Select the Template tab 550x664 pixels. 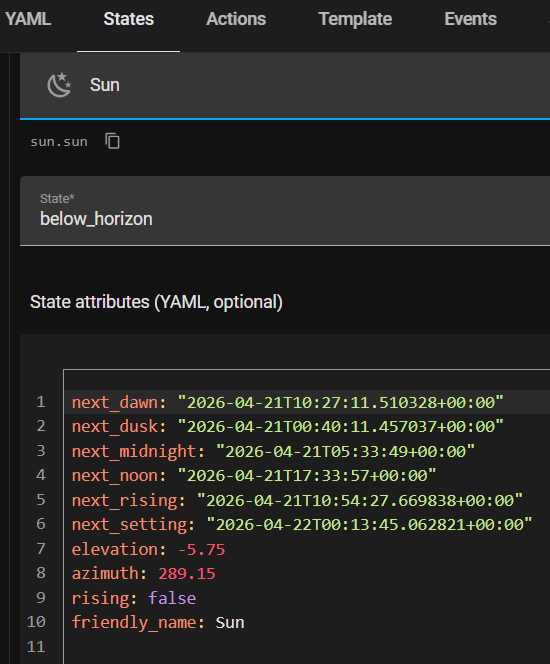point(355,19)
